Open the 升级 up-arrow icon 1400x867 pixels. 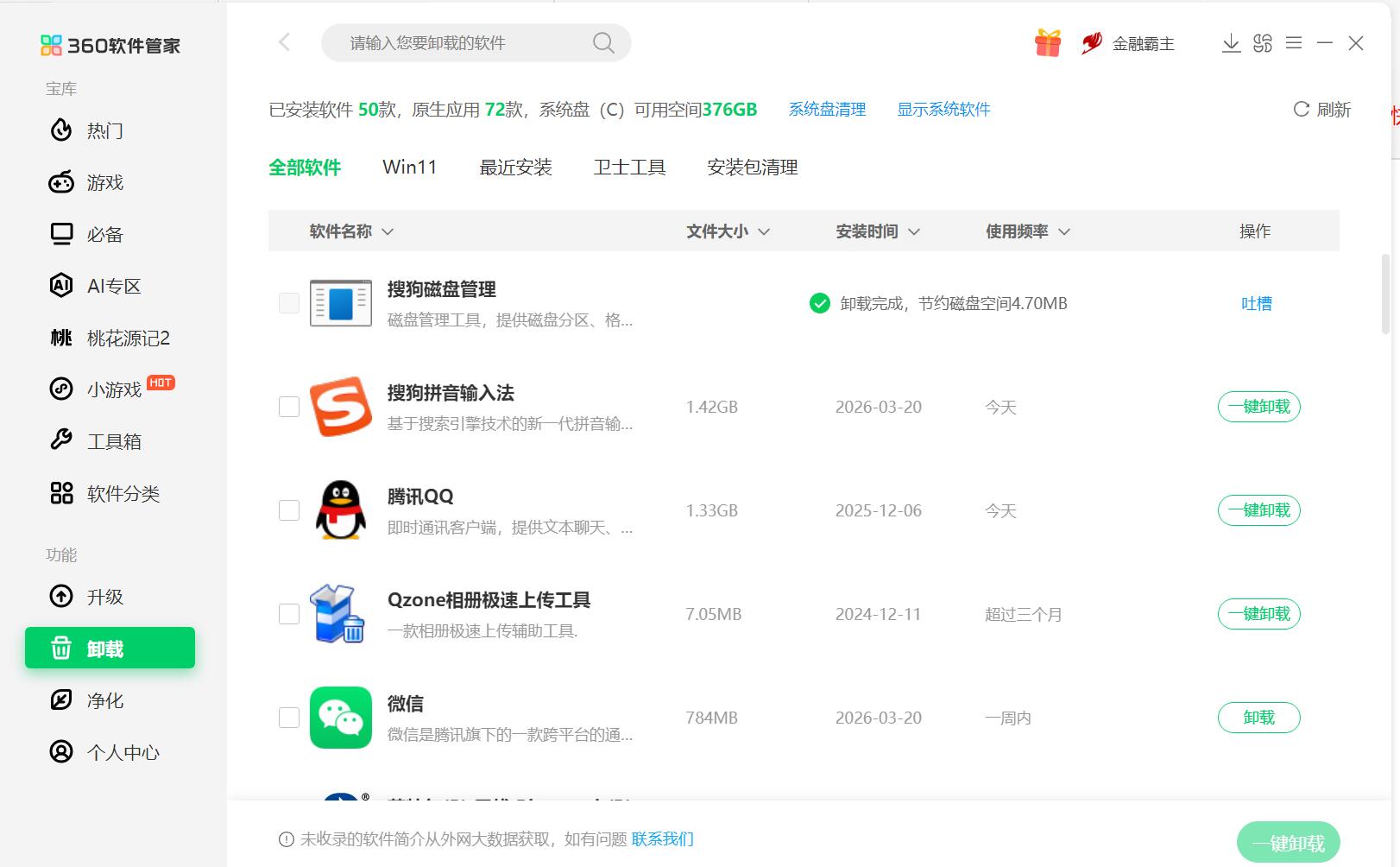pos(61,597)
